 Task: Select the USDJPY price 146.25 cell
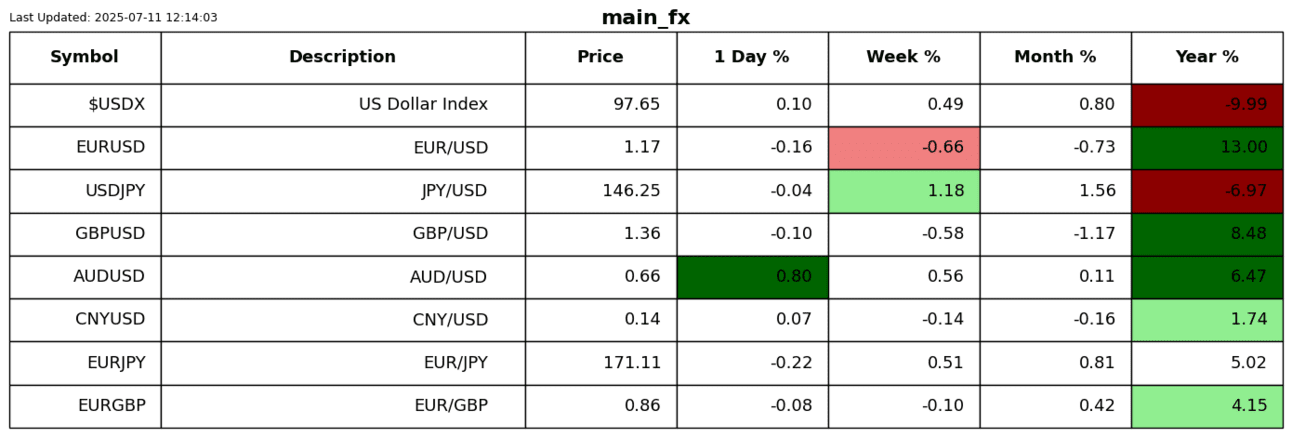coord(600,191)
